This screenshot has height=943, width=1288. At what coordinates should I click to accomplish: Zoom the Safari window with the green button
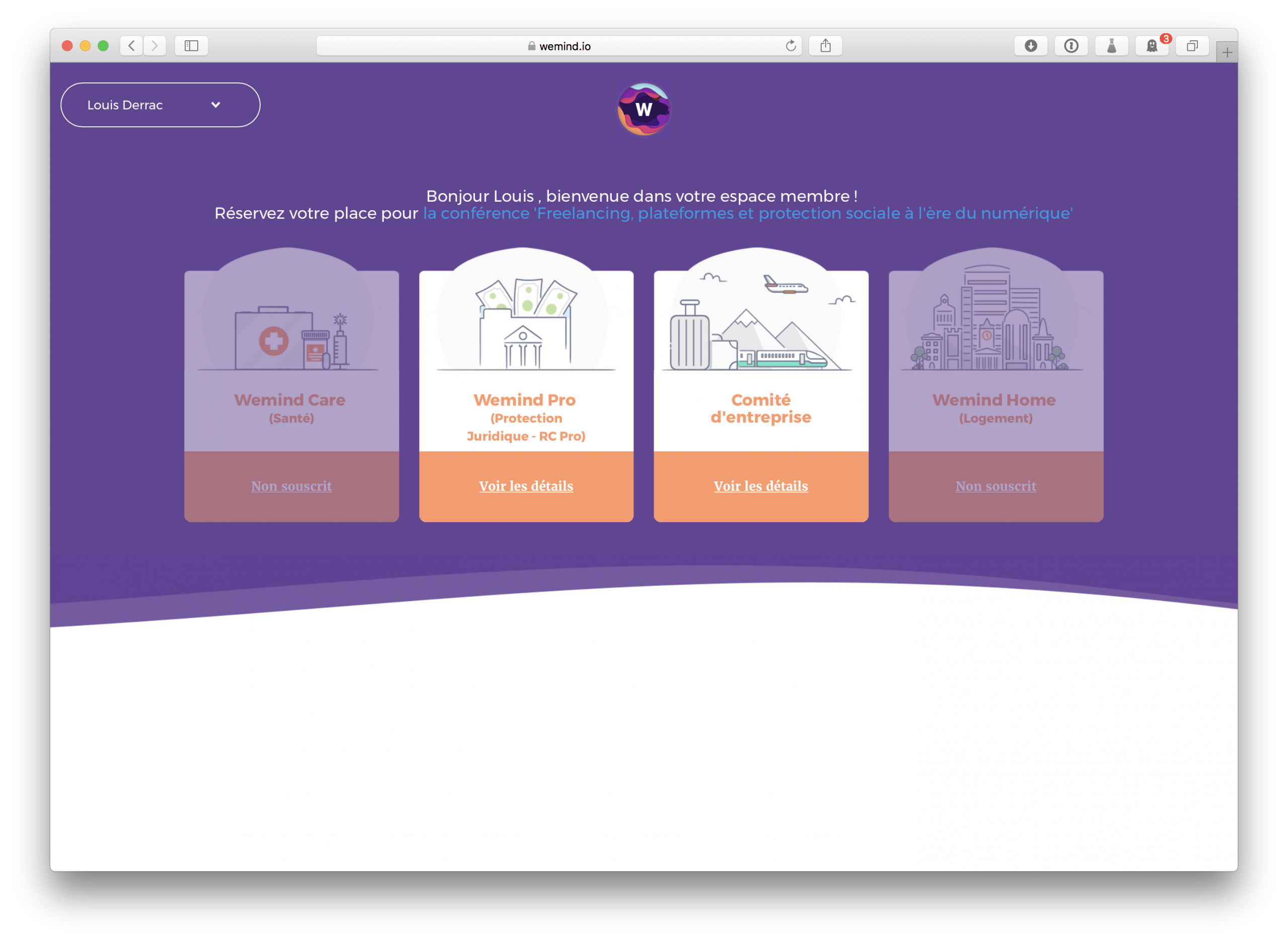(x=103, y=46)
